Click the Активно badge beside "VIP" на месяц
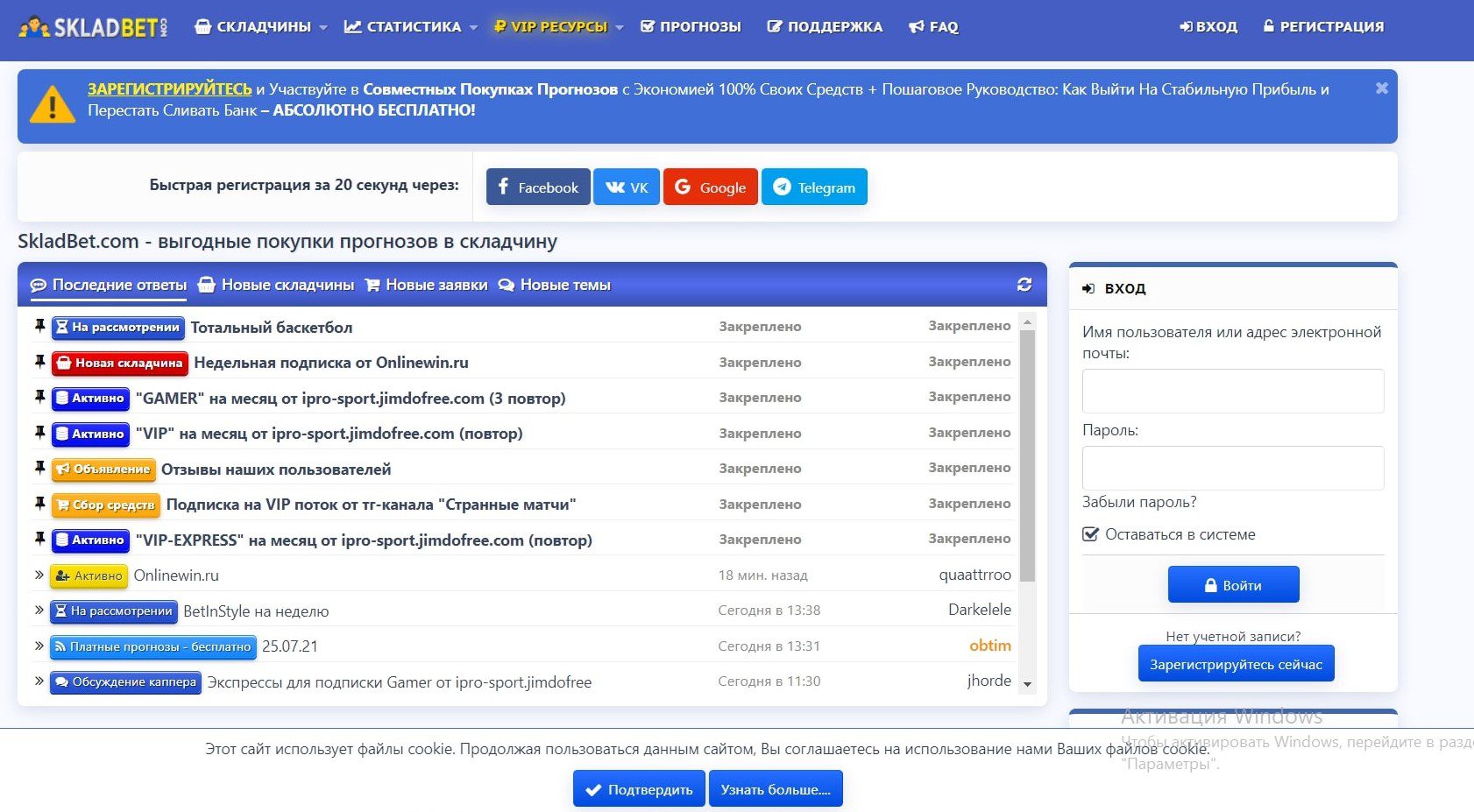The height and width of the screenshot is (812, 1474). [x=90, y=434]
